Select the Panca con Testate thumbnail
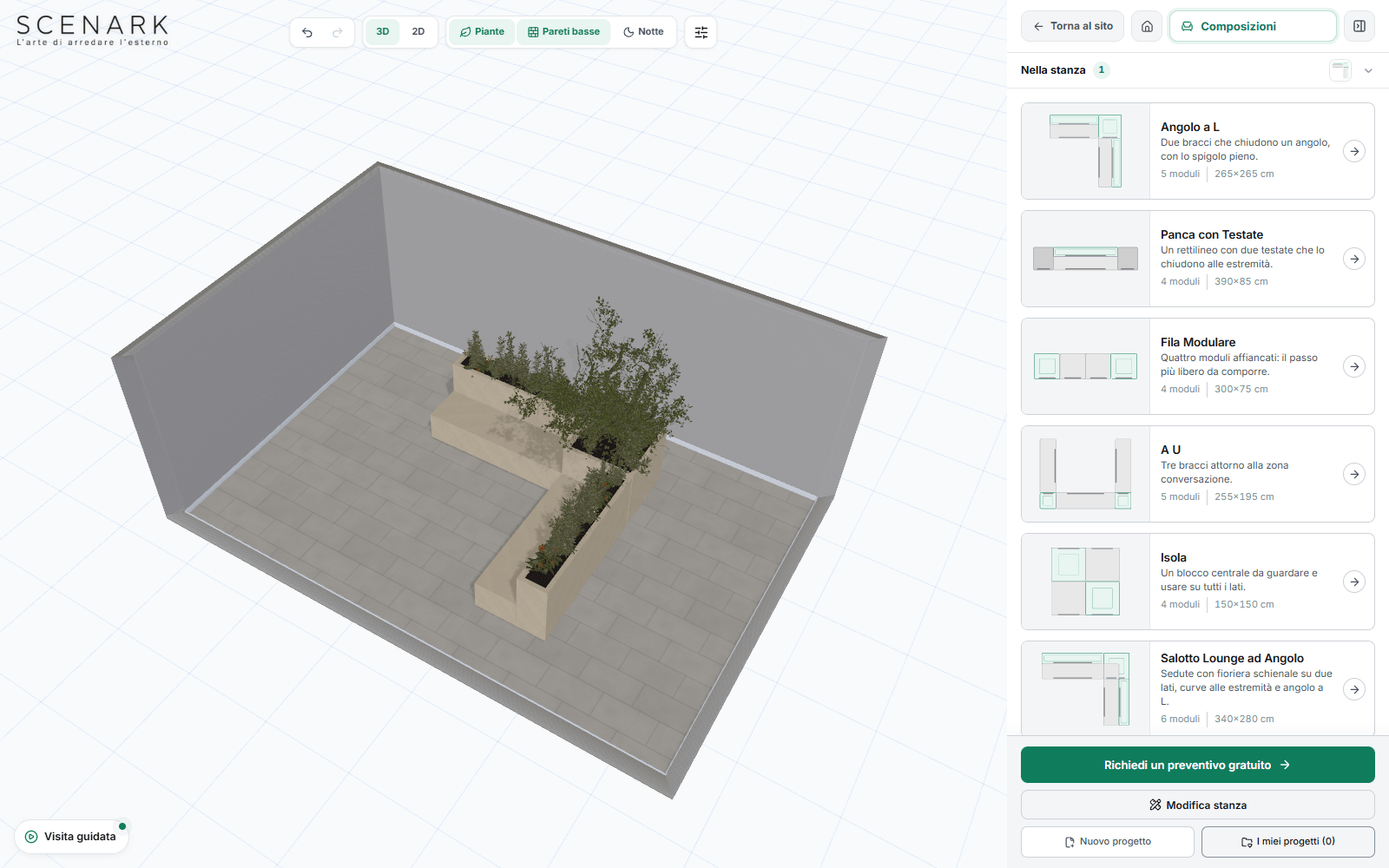 tap(1086, 259)
